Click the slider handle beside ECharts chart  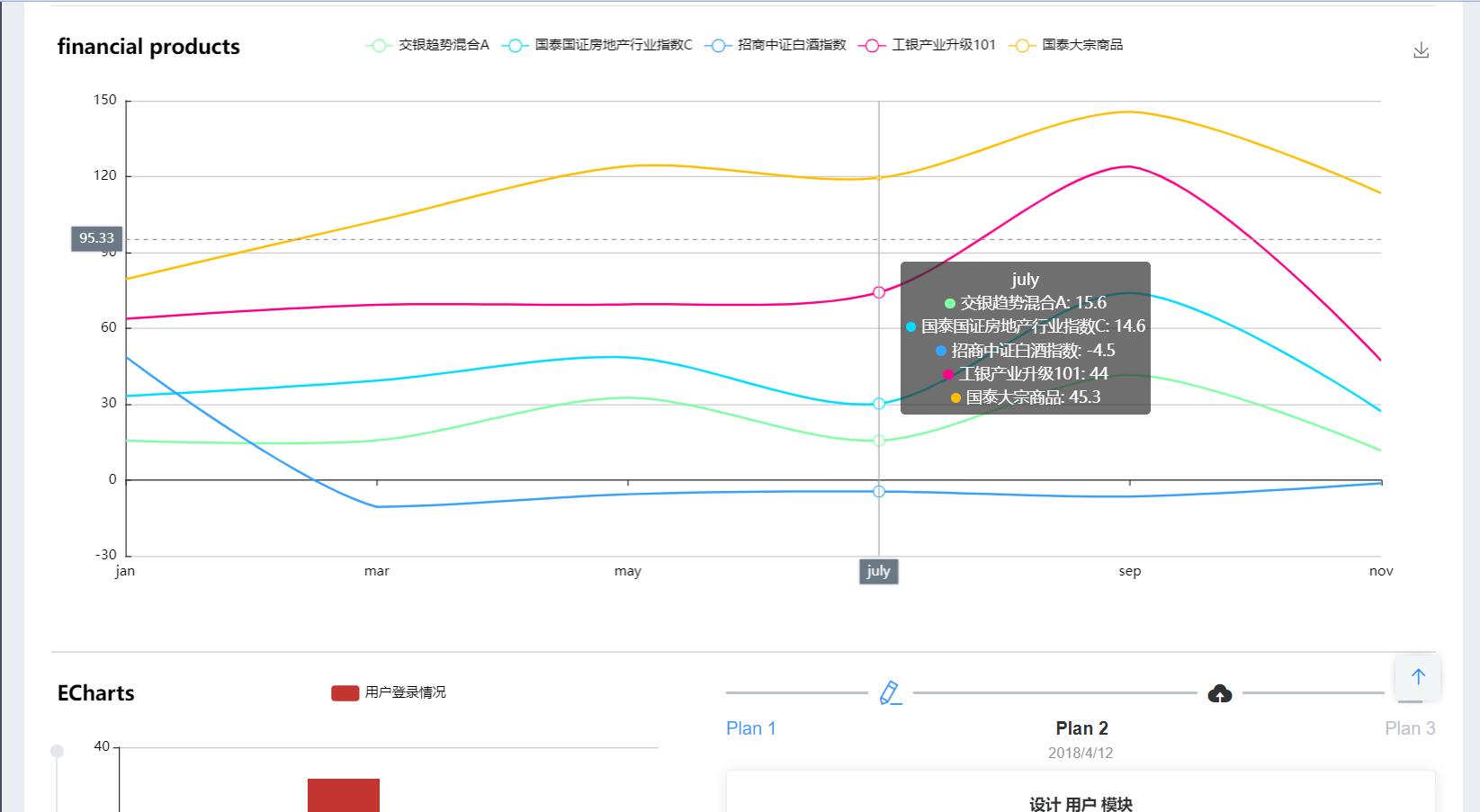click(57, 751)
